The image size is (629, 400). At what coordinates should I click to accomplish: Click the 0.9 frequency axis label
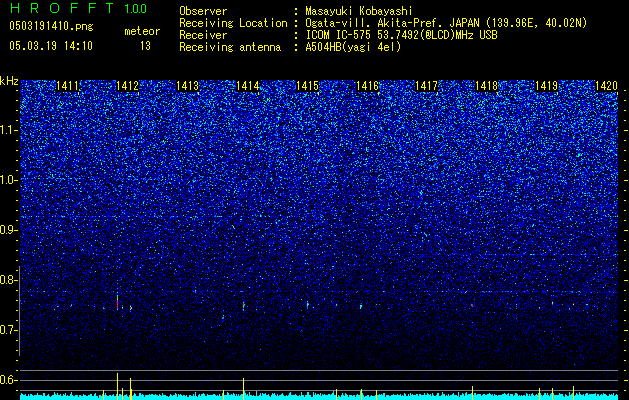tap(8, 230)
